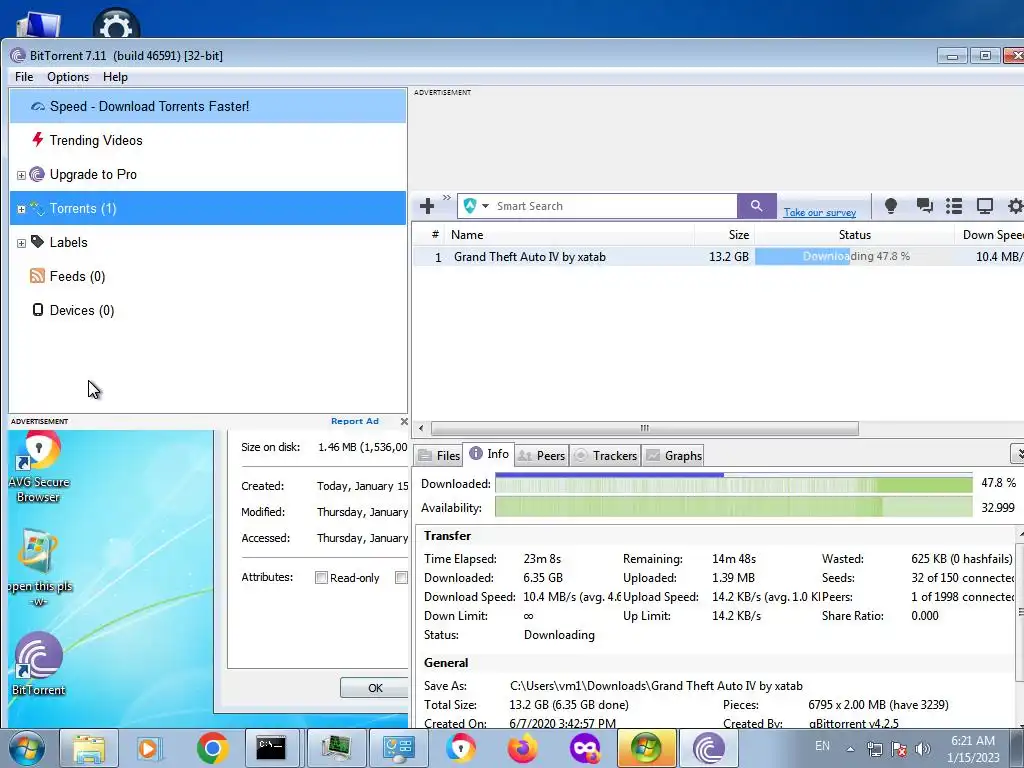Sort by Status column header
Viewport: 1024px width, 768px height.
(x=854, y=235)
